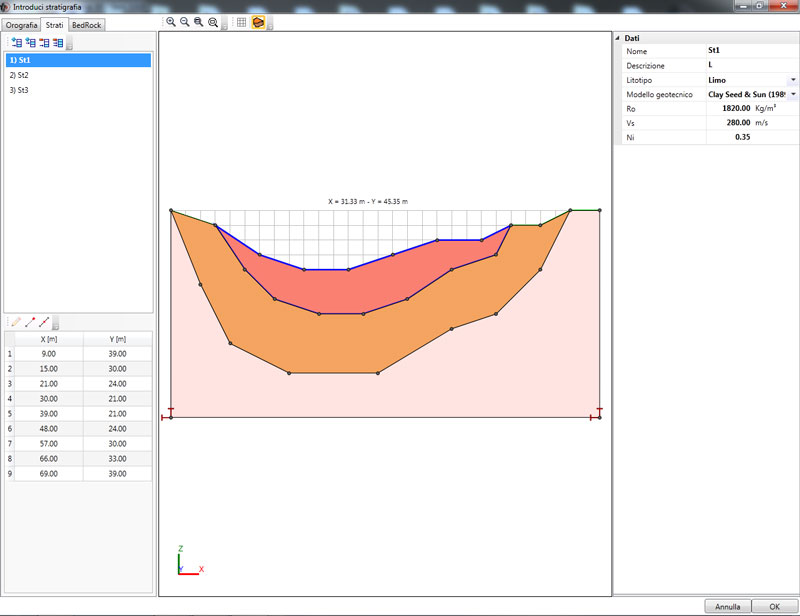Click the Y [m] column header

tap(117, 339)
